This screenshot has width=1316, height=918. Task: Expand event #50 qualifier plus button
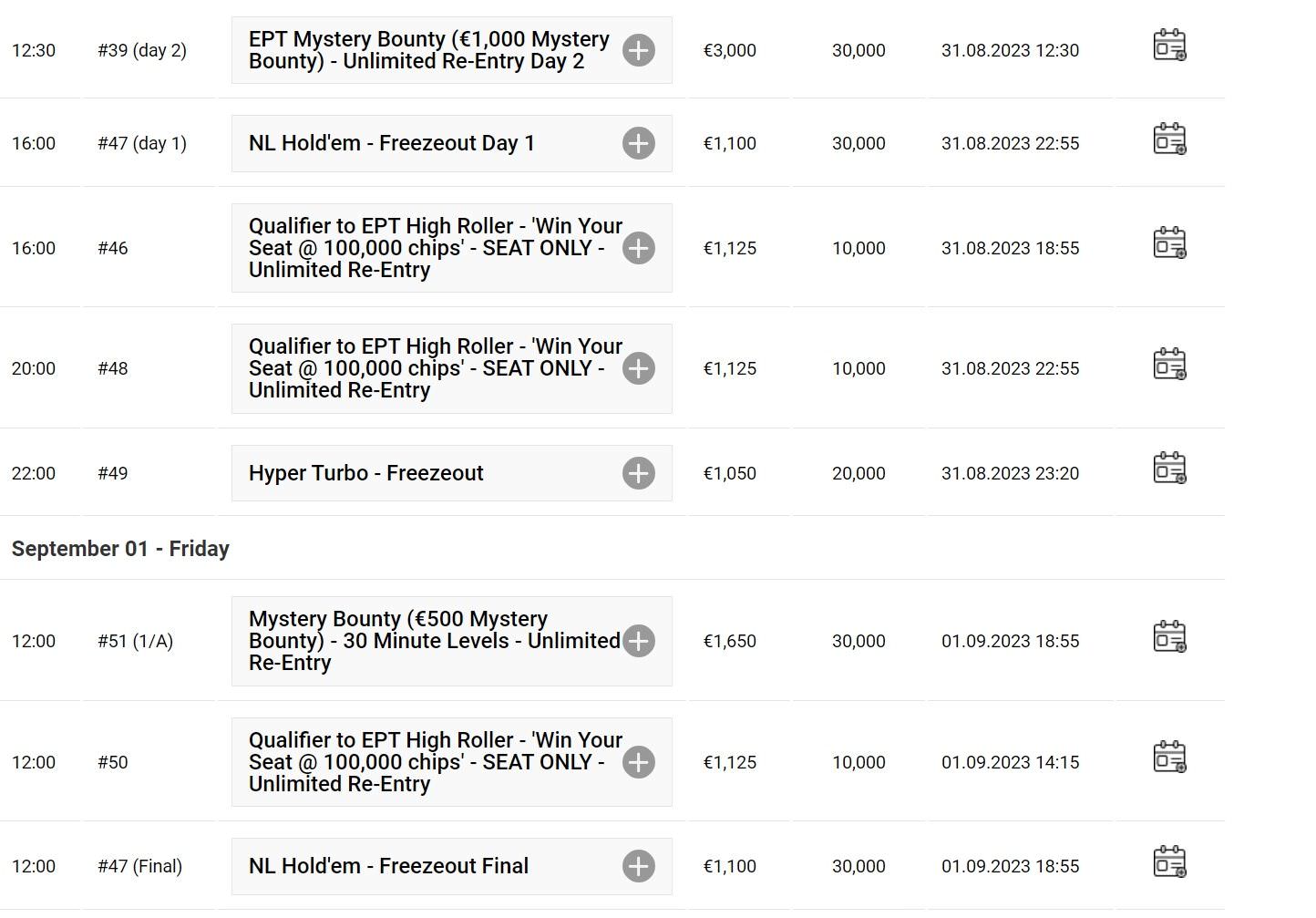[x=639, y=762]
